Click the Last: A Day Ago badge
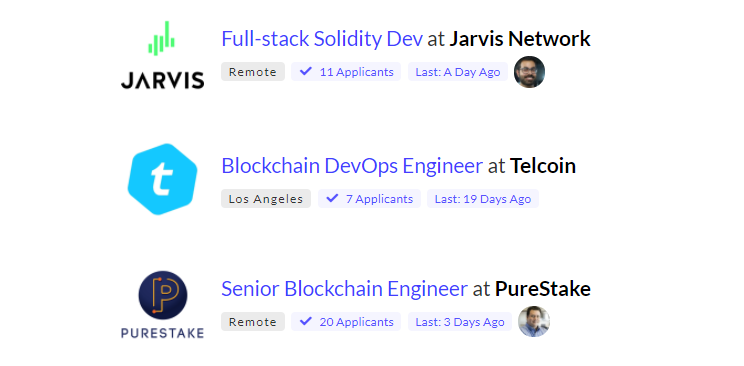Screen dimensions: 744x366 click(x=458, y=72)
